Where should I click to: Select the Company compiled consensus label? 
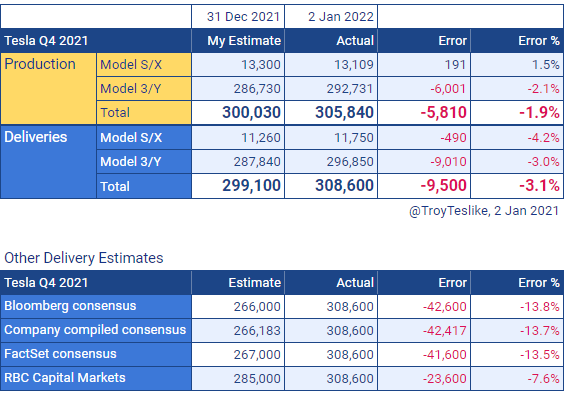coord(96,330)
